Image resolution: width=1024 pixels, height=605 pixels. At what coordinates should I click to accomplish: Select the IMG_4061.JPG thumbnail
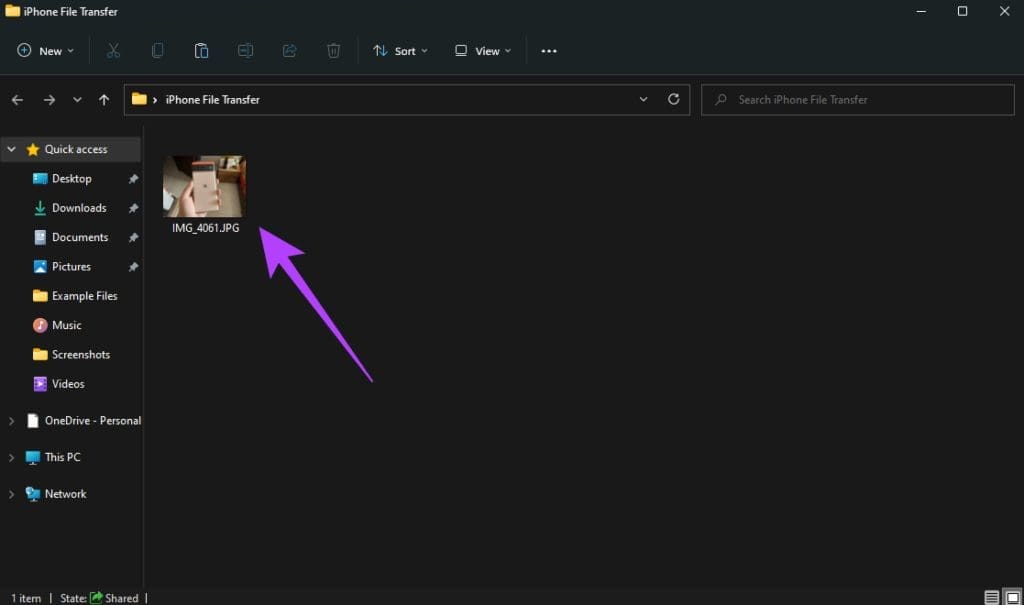pyautogui.click(x=204, y=187)
